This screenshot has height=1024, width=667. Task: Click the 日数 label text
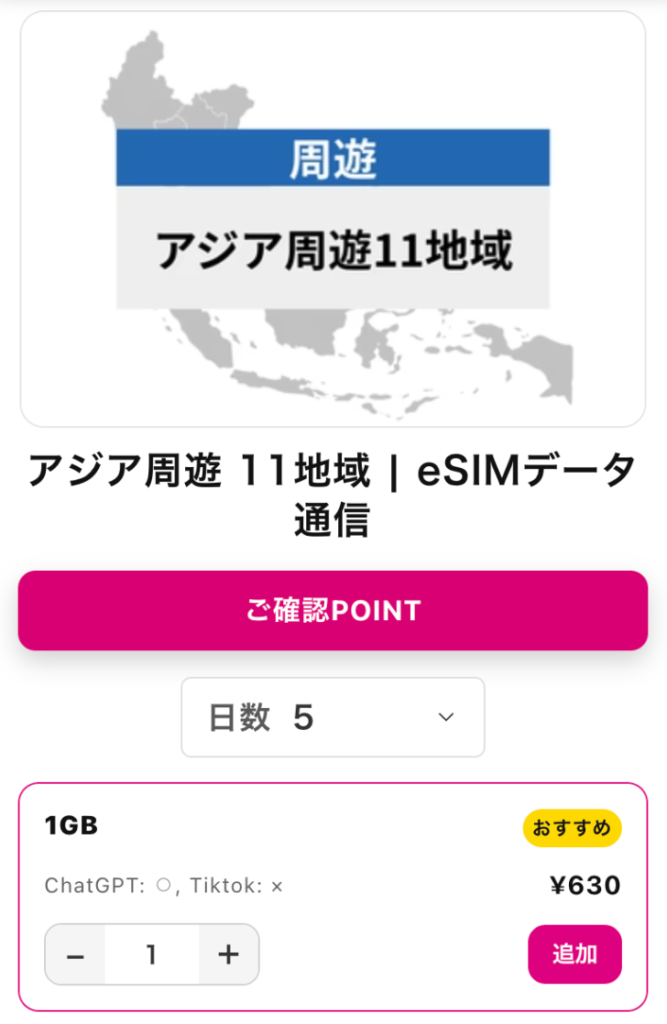pyautogui.click(x=239, y=717)
